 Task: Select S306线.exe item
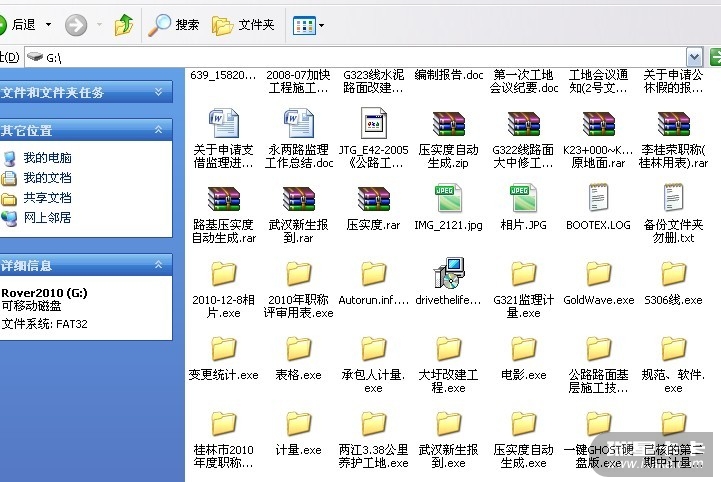tap(673, 282)
